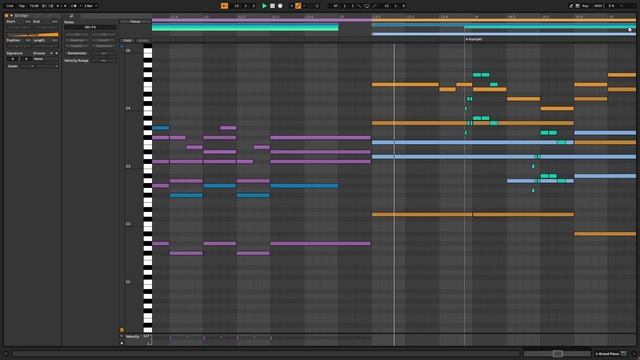The height and width of the screenshot is (360, 640).
Task: Click the orange lane toggle icon above Velocity
Action: tap(122, 330)
